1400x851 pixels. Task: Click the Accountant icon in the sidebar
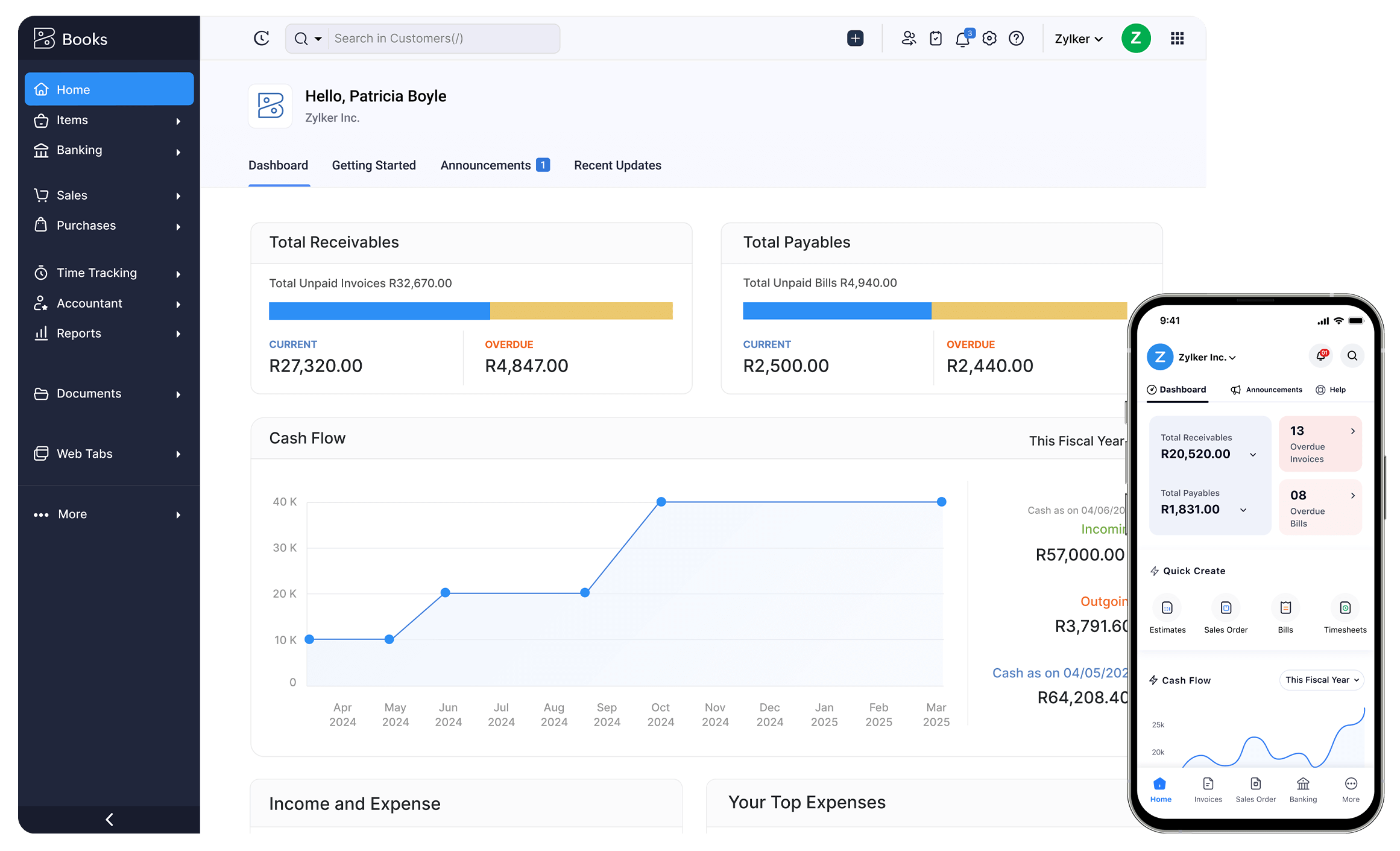click(x=41, y=303)
